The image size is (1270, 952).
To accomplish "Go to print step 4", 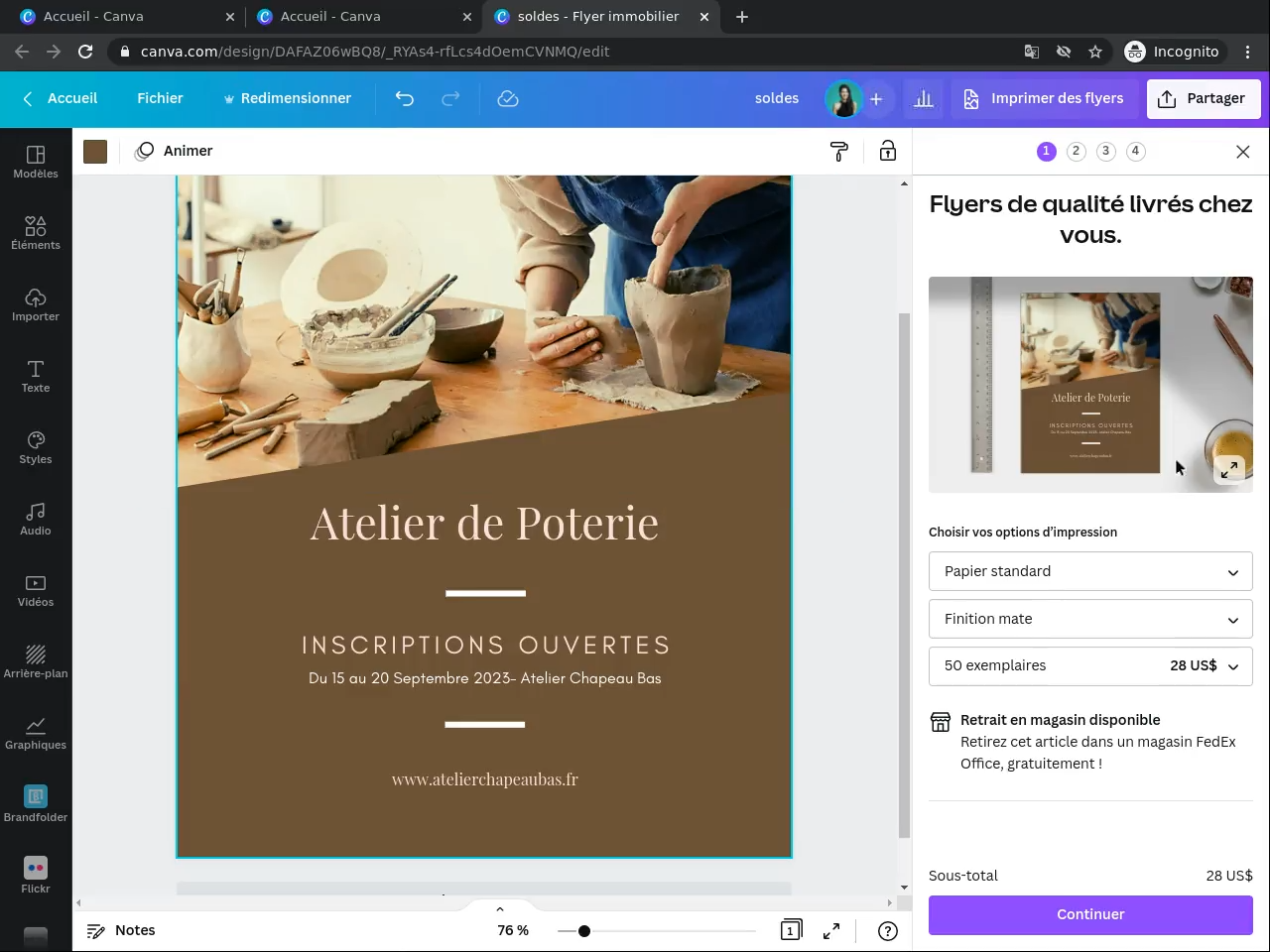I will [x=1136, y=151].
